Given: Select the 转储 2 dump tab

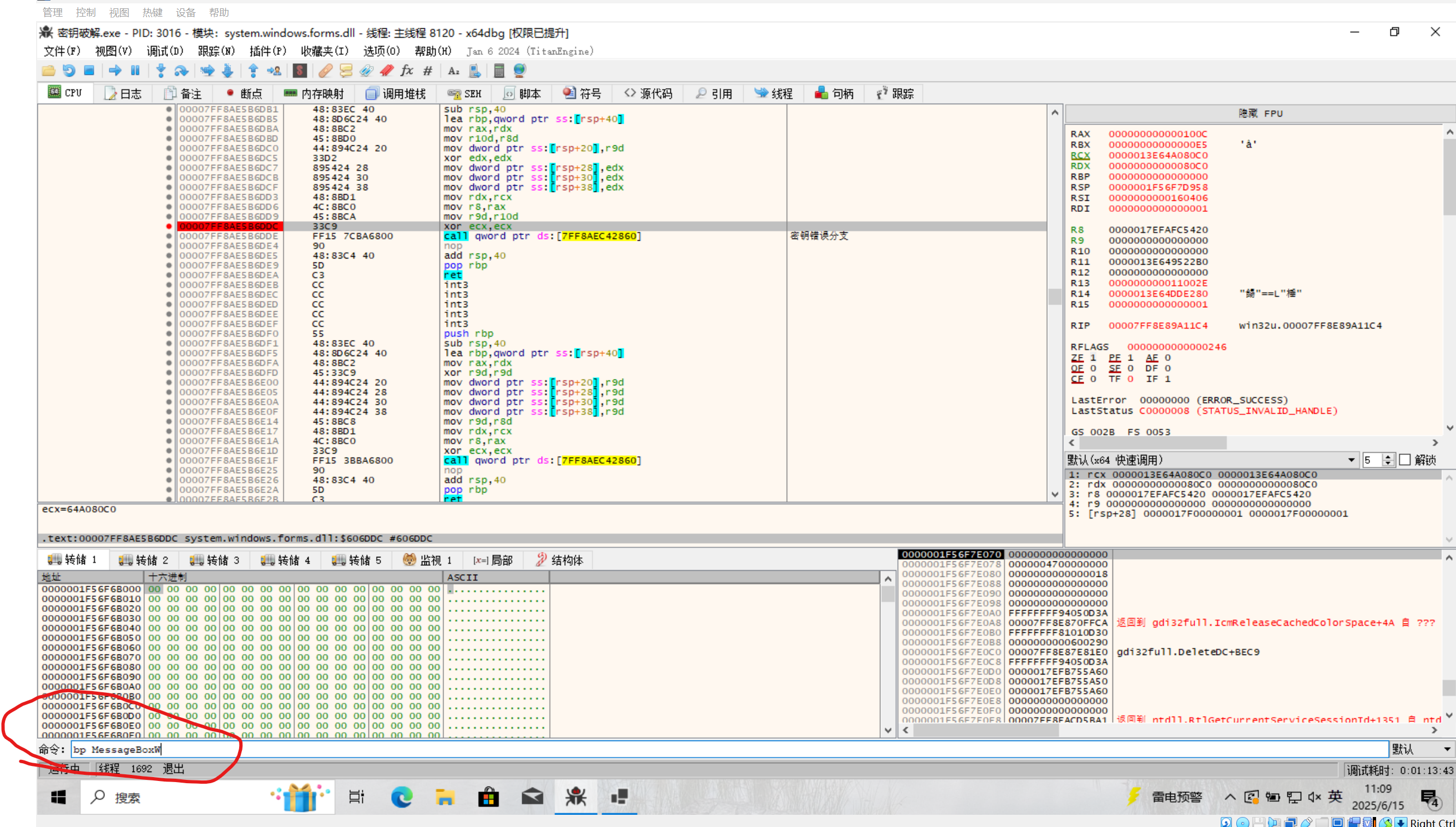Looking at the screenshot, I should 143,561.
